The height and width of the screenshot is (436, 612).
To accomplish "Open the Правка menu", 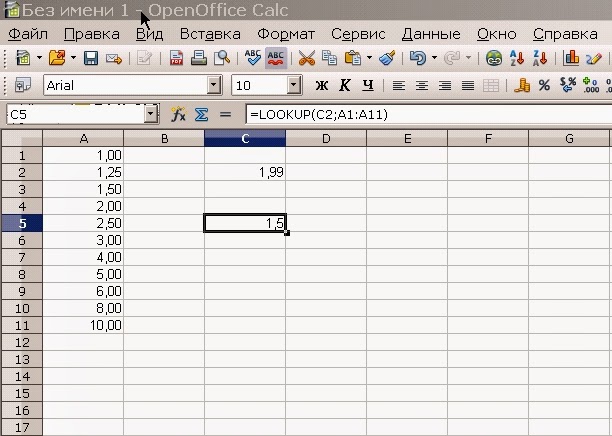I will [92, 34].
